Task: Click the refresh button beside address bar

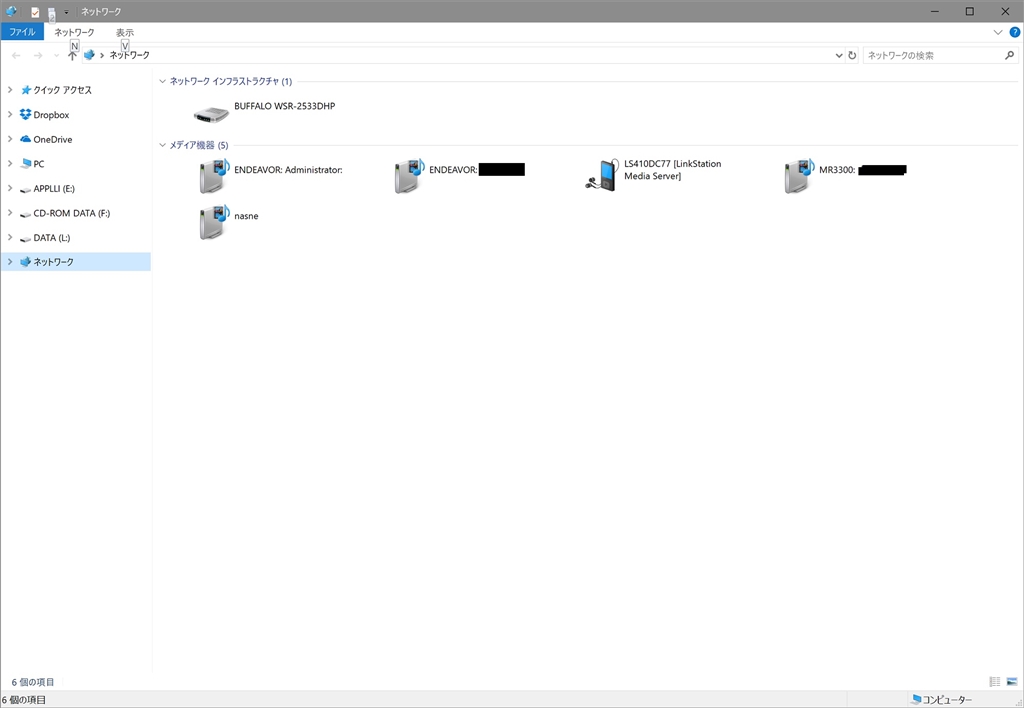Action: pyautogui.click(x=852, y=56)
